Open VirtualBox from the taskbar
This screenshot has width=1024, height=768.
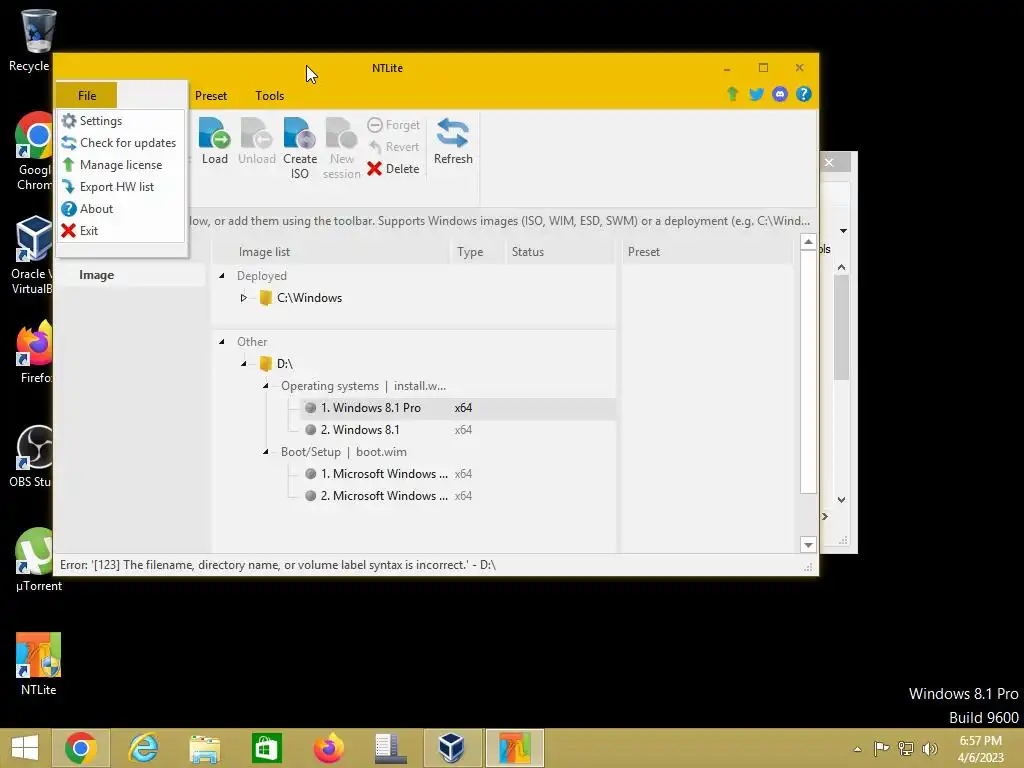(x=451, y=748)
